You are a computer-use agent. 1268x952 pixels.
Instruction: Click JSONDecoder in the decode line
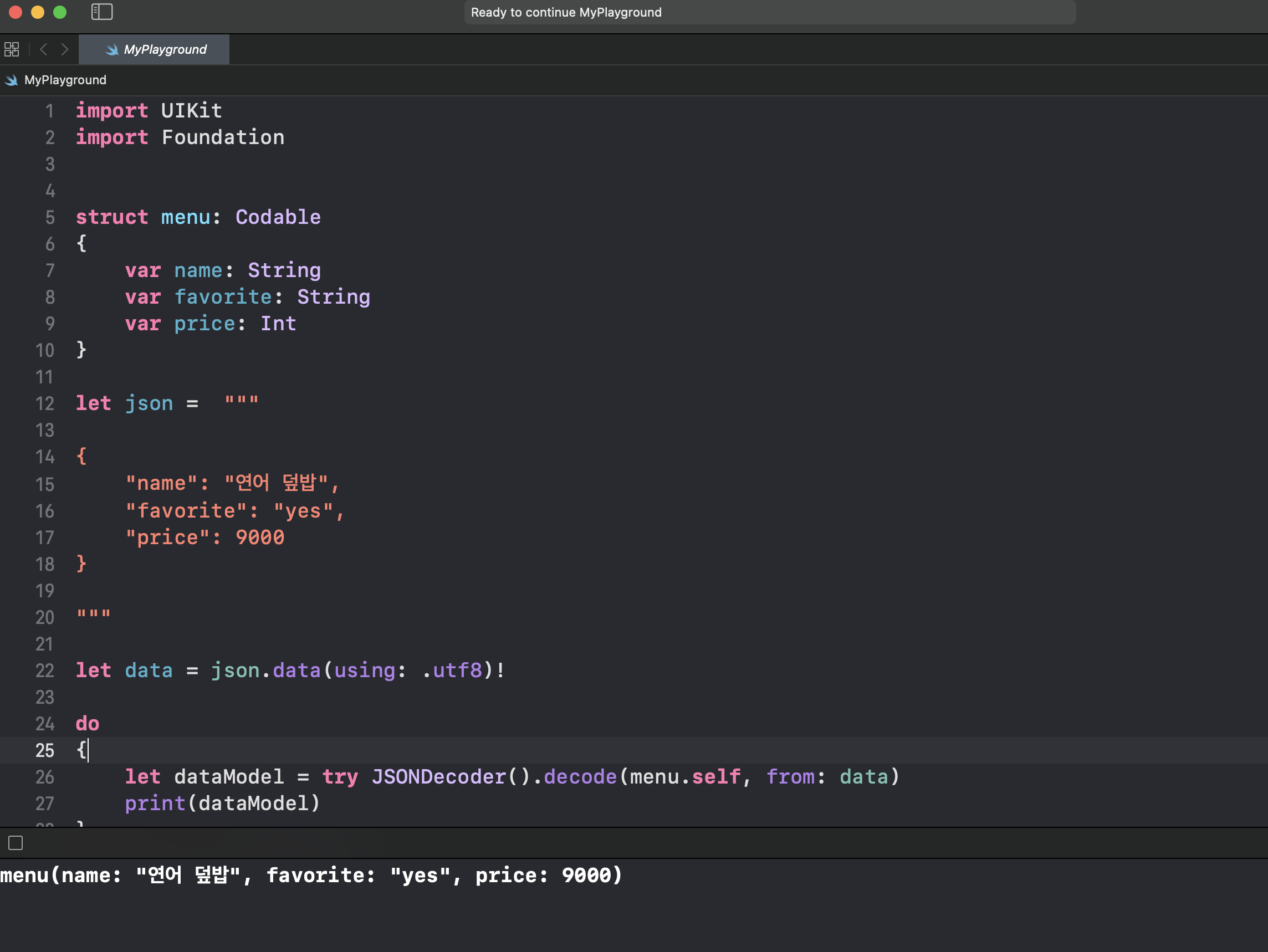[x=438, y=777]
